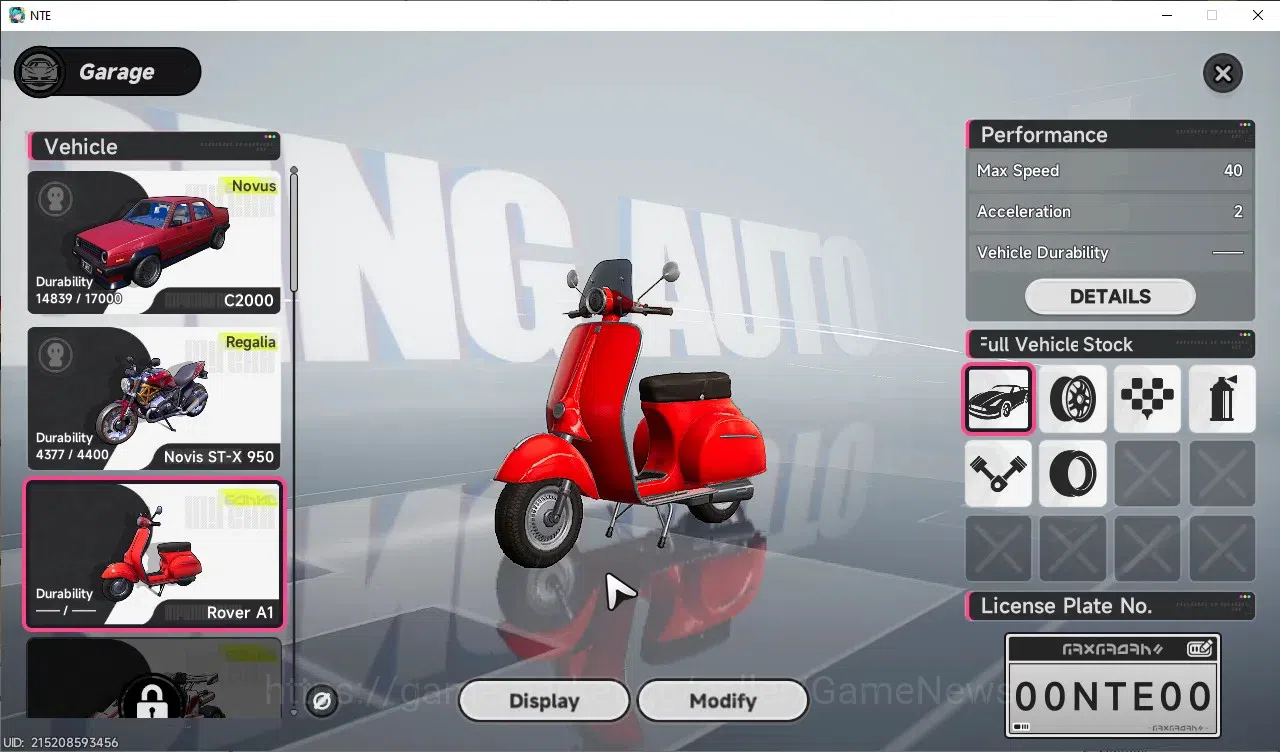
Task: Select the Novus C2000 car card
Action: point(154,242)
